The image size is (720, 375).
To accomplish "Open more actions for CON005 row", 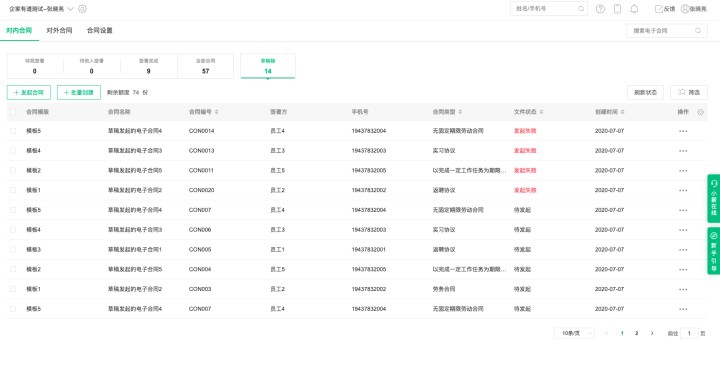I will 683,250.
